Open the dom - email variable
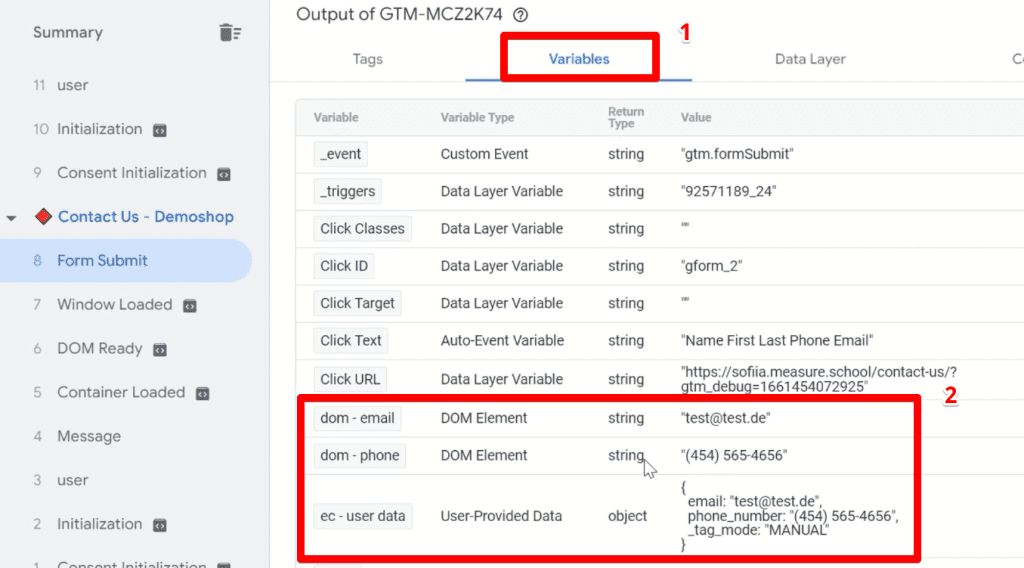Image resolution: width=1024 pixels, height=568 pixels. (357, 418)
